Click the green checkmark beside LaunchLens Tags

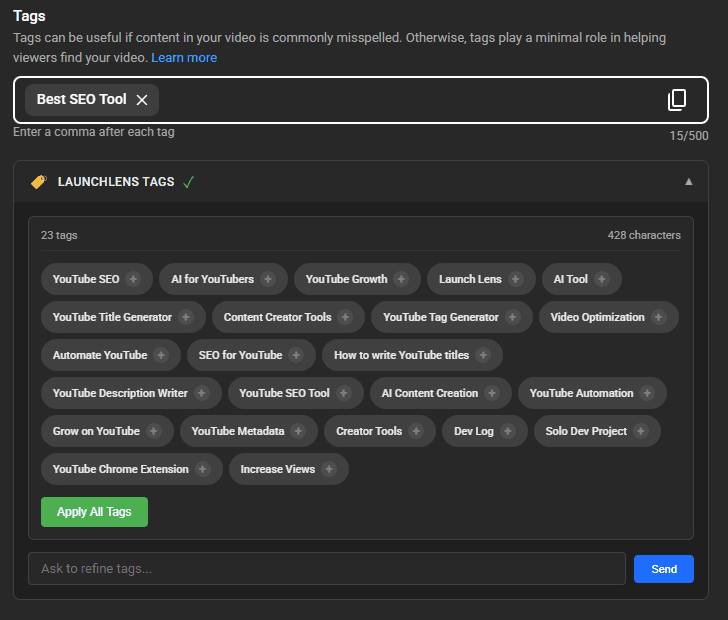tap(188, 182)
